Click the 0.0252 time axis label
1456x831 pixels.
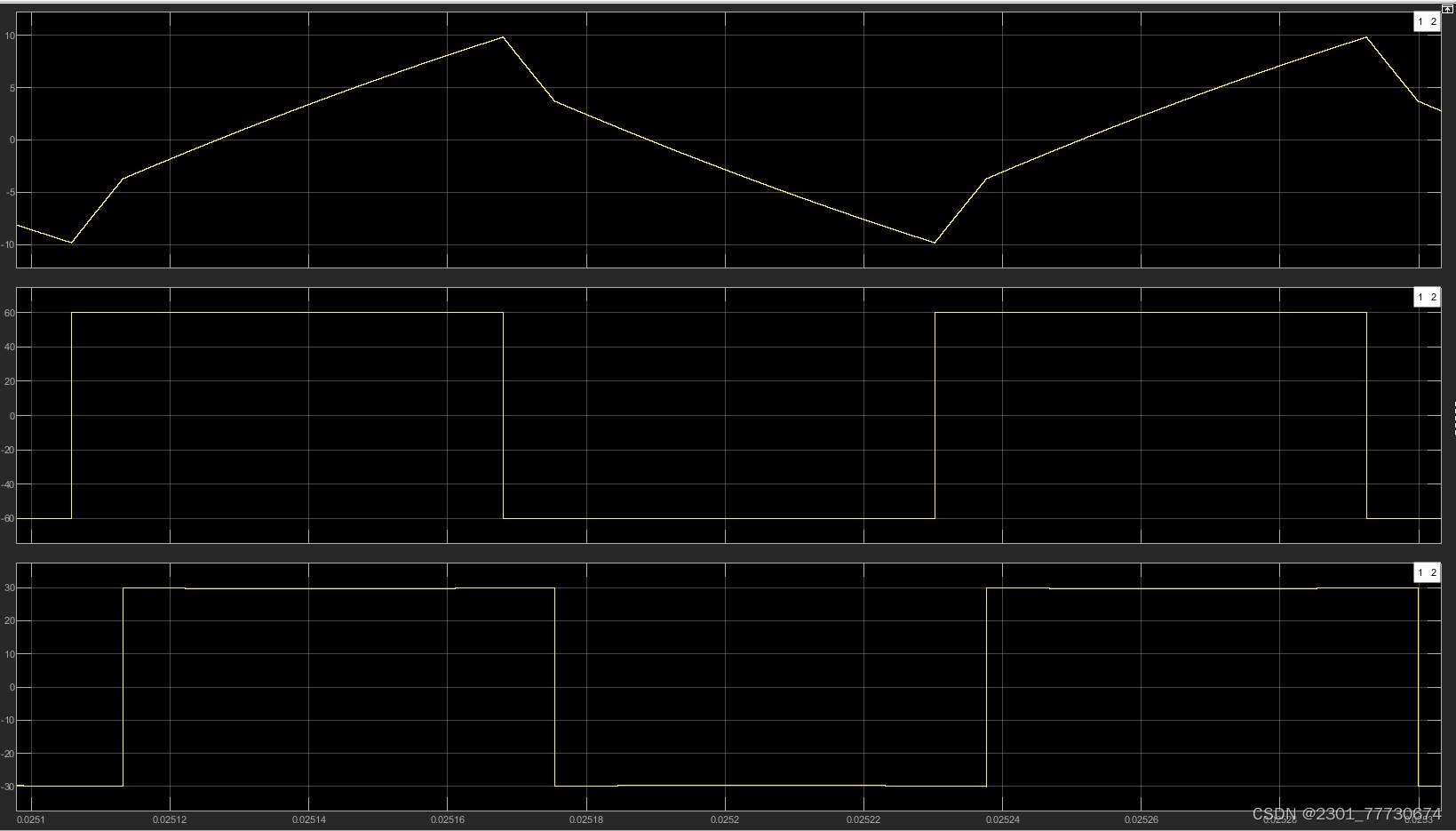(725, 819)
